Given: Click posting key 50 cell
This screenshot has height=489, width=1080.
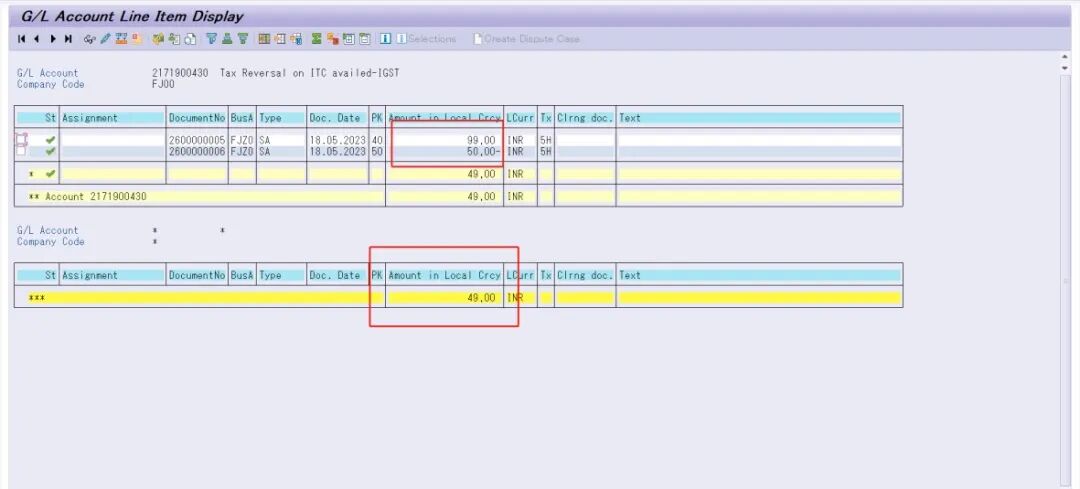Looking at the screenshot, I should (377, 151).
